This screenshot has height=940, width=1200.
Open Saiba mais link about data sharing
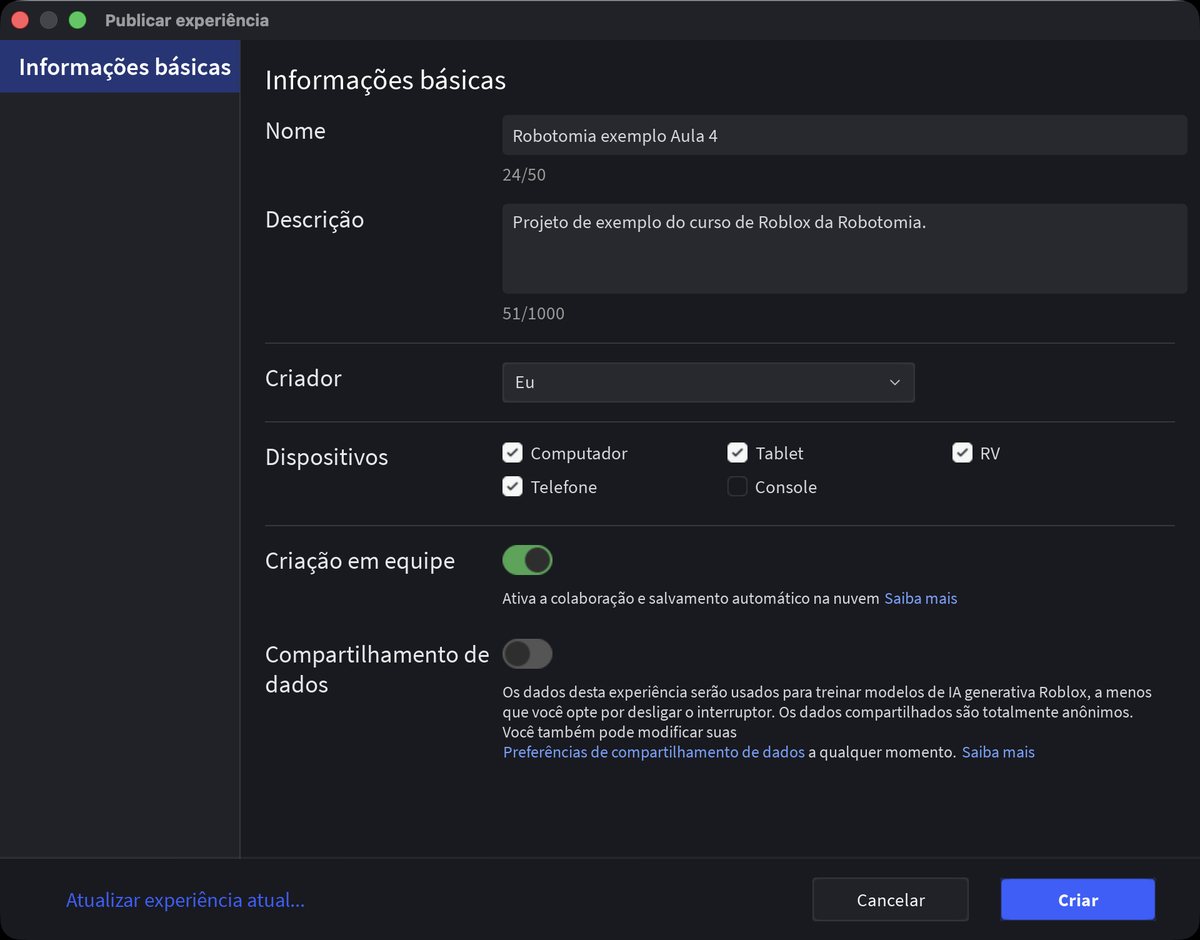[998, 752]
